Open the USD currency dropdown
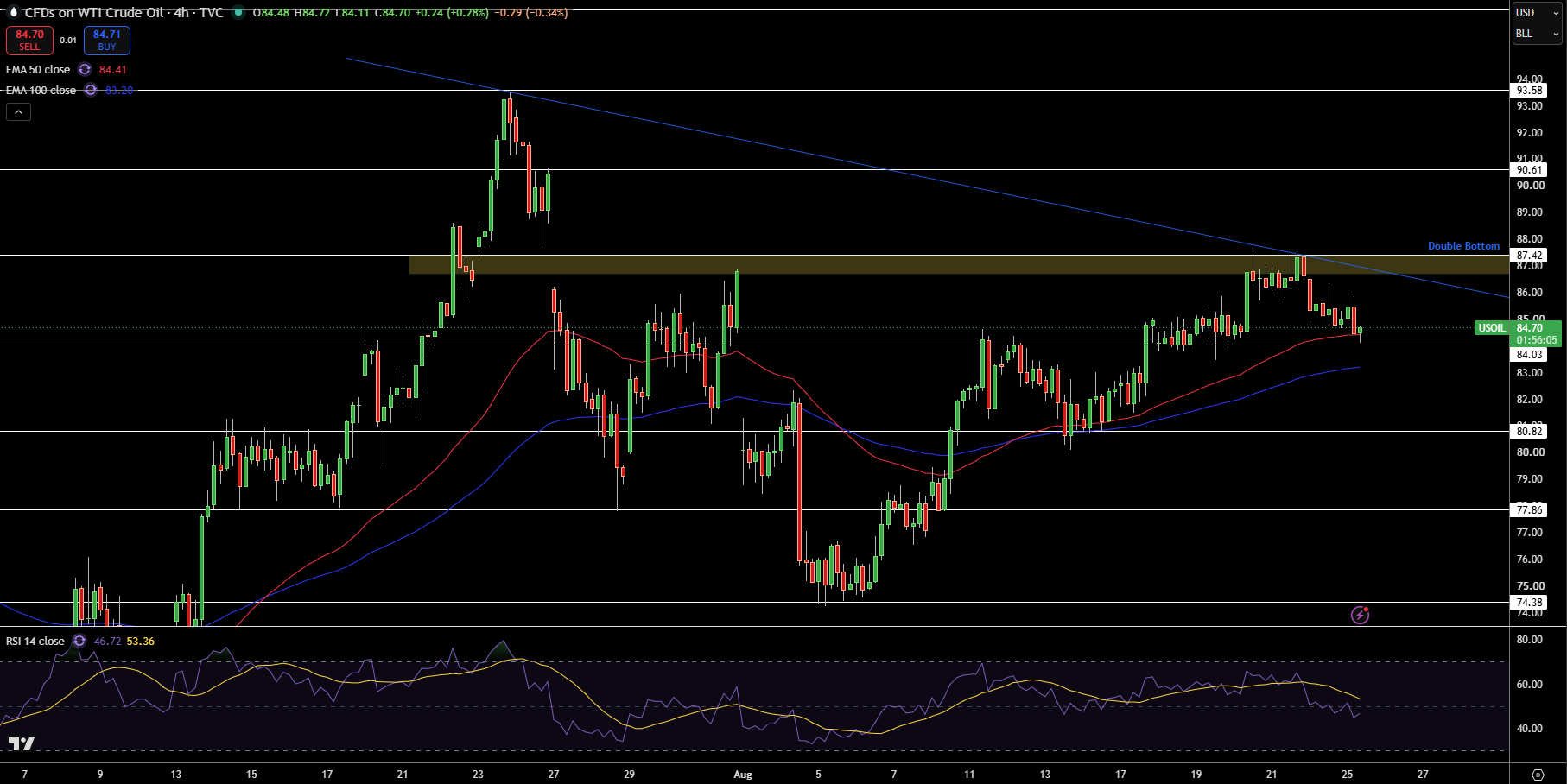The height and width of the screenshot is (784, 1567). point(1538,13)
